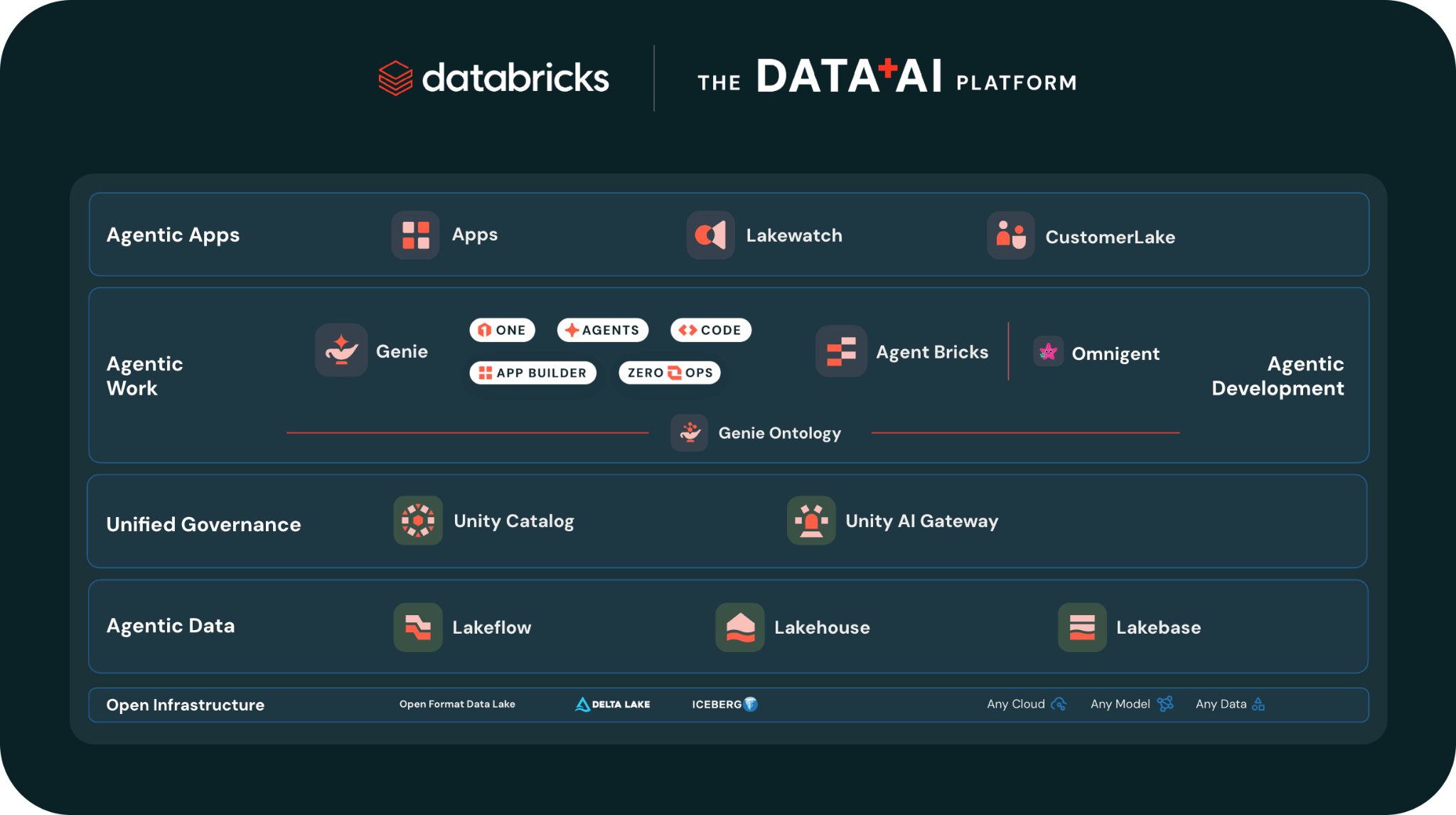The image size is (1456, 815).
Task: Select the Any Model network icon
Action: (1165, 704)
